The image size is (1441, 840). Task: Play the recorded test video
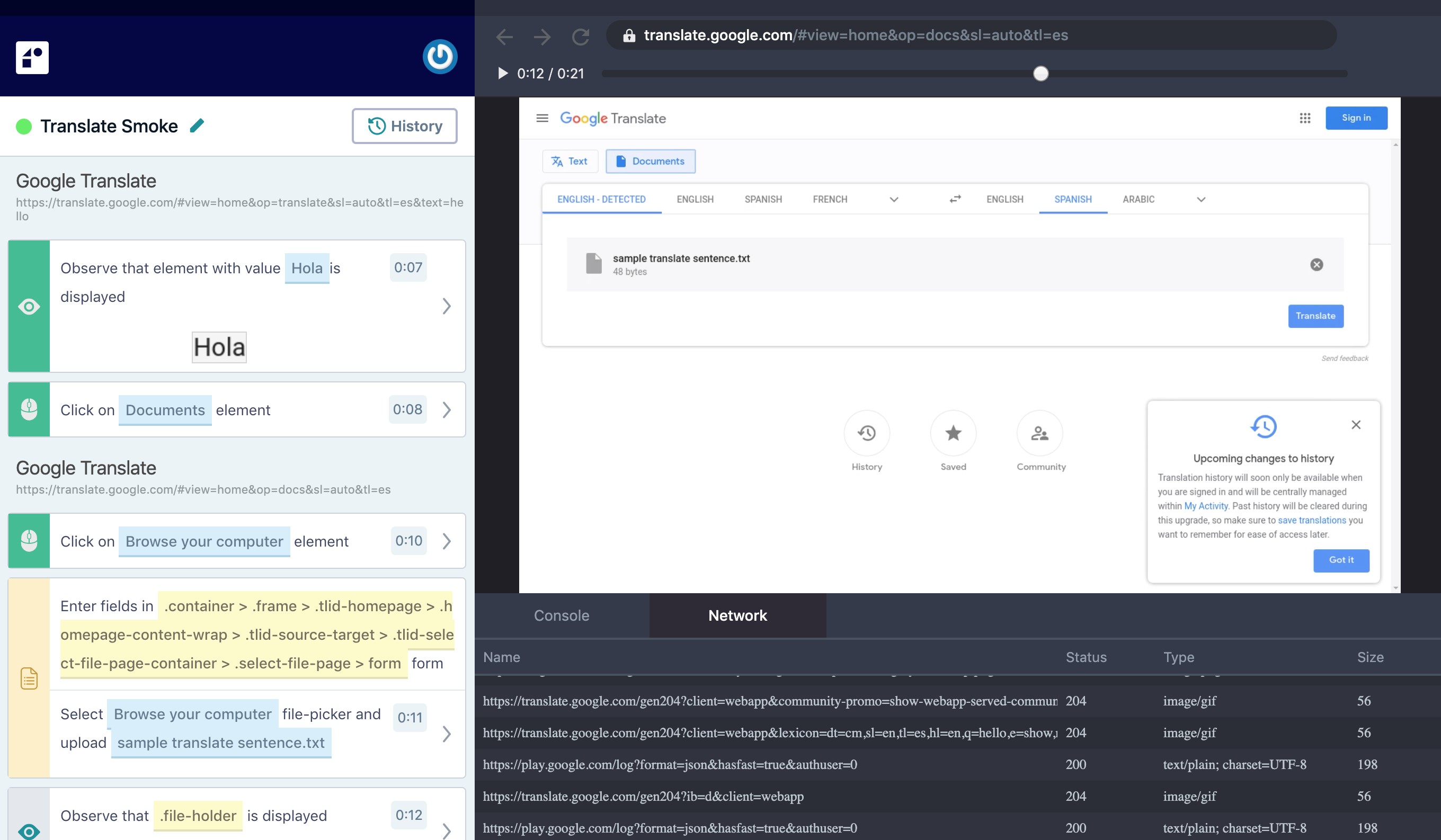[x=503, y=73]
